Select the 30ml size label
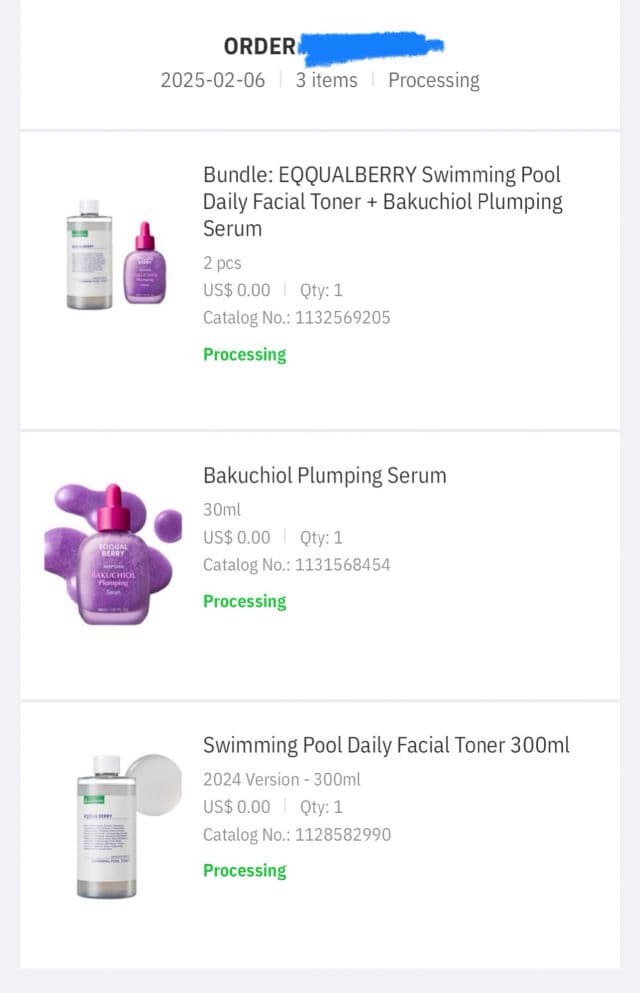 [x=222, y=510]
